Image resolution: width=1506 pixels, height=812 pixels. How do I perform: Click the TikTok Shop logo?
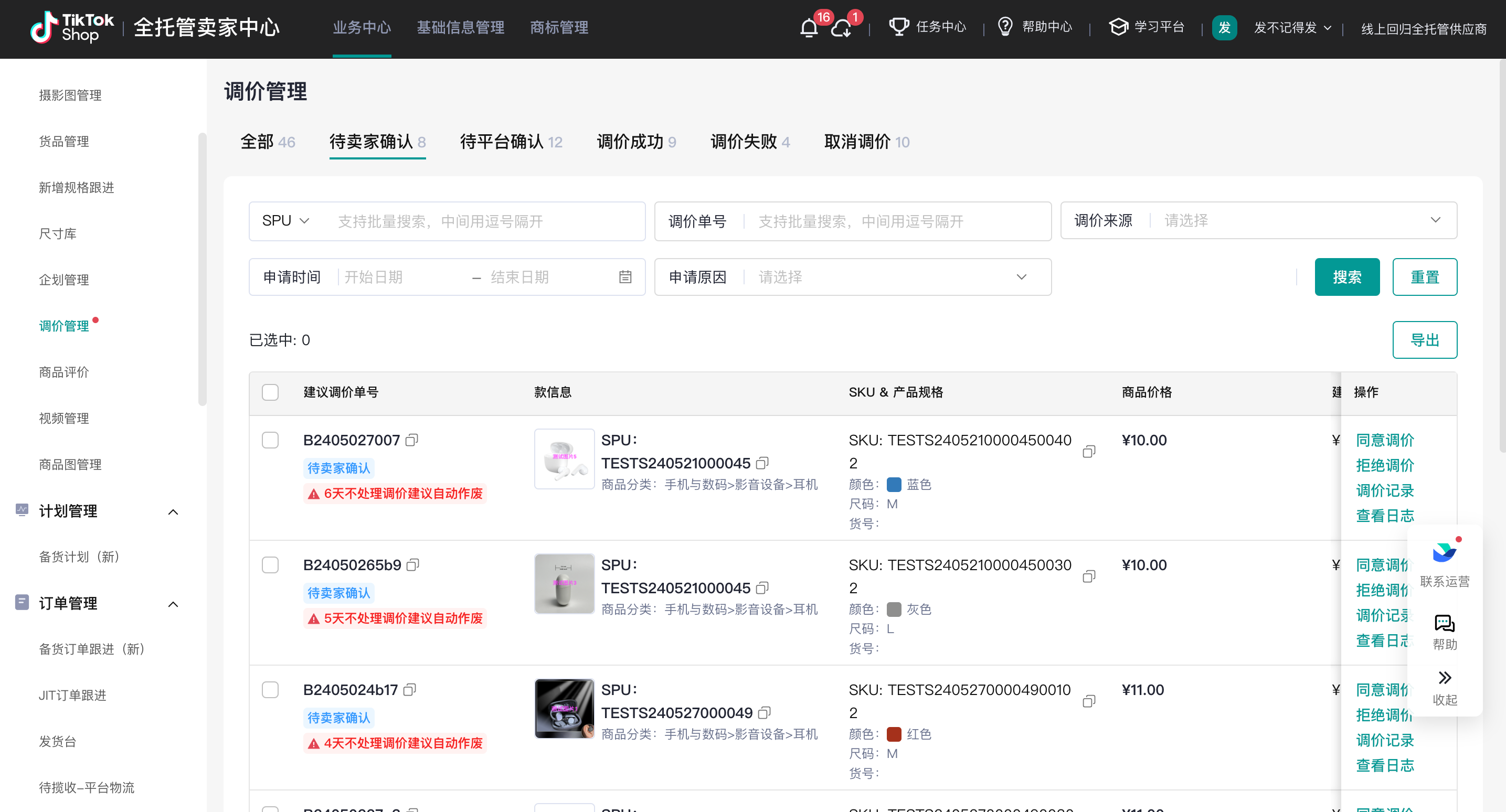72,27
